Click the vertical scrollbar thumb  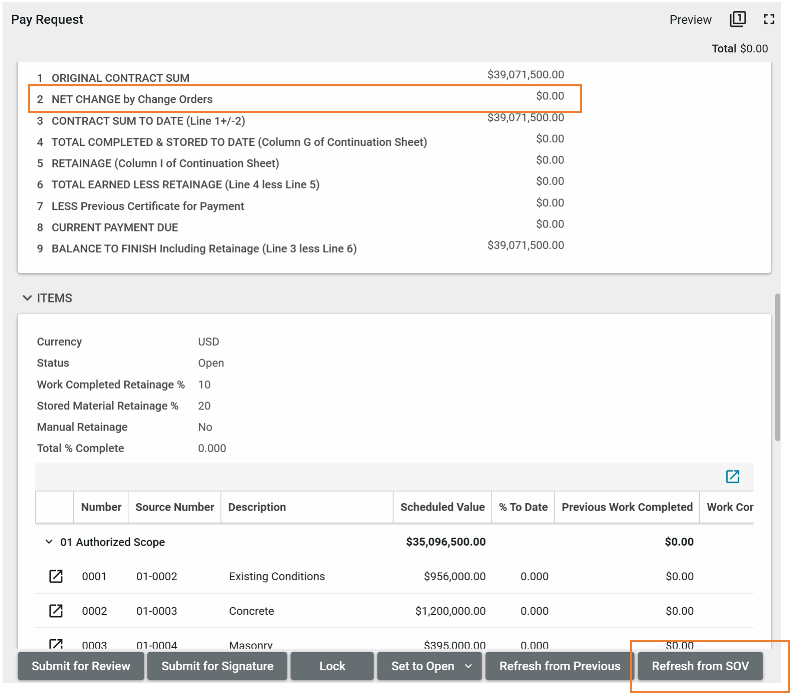[x=778, y=365]
